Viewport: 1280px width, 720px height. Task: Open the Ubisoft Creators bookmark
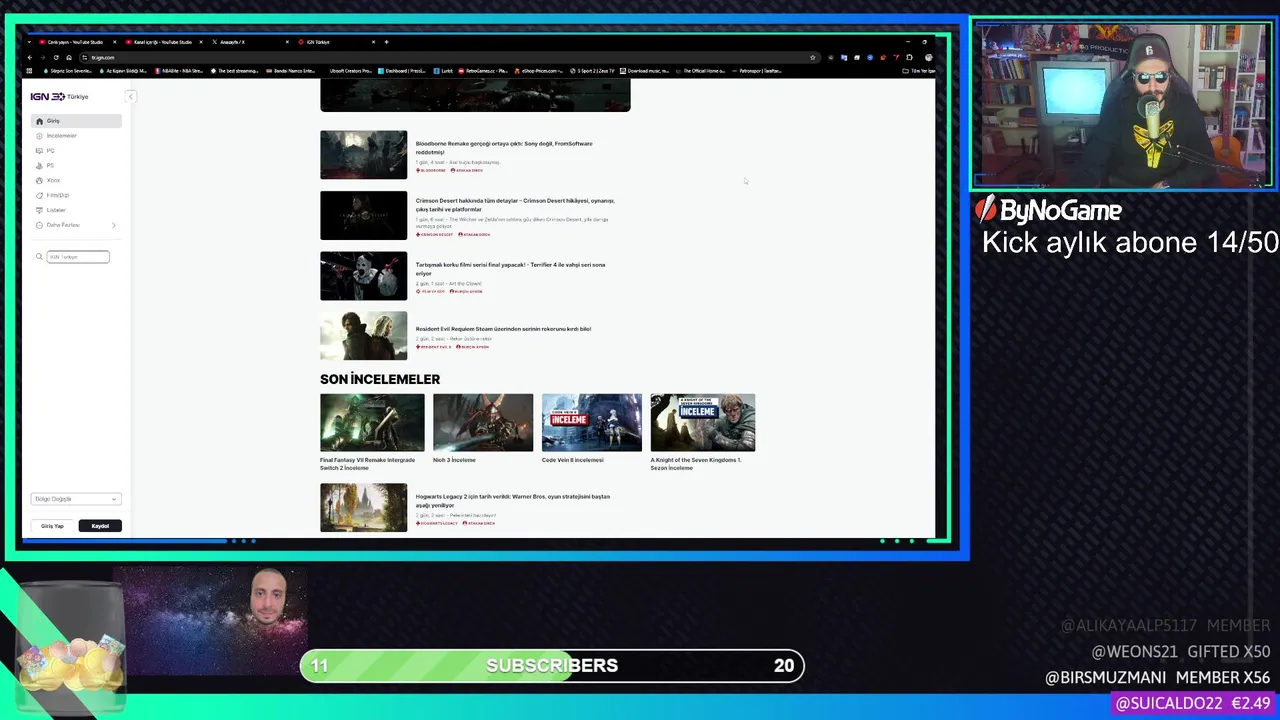click(x=350, y=71)
